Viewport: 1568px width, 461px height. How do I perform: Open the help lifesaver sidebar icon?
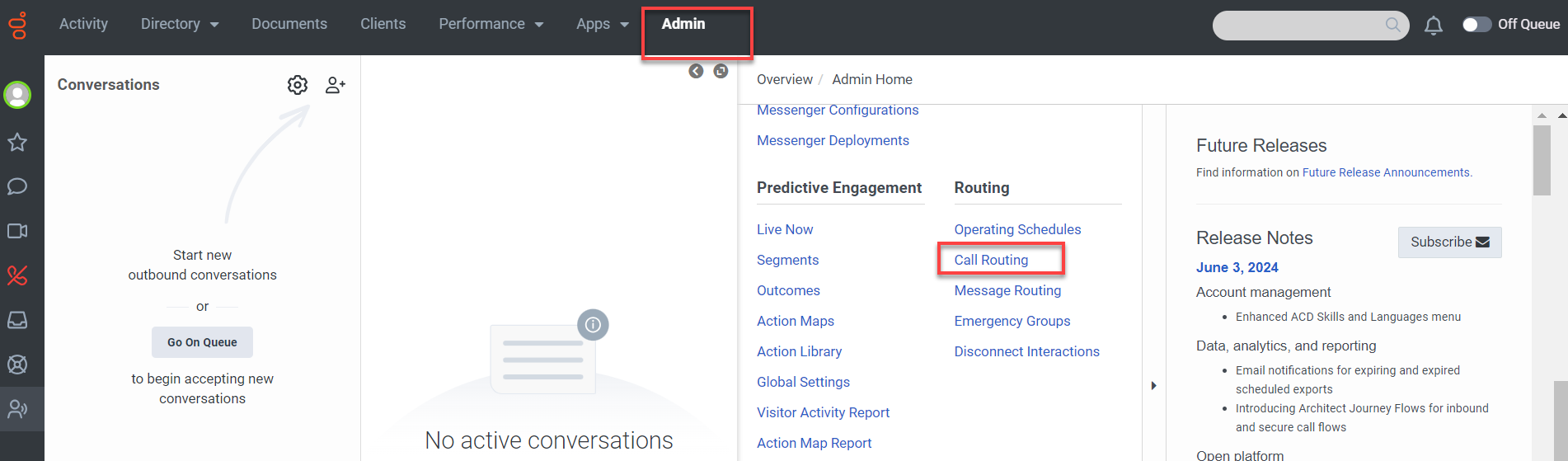pyautogui.click(x=17, y=365)
